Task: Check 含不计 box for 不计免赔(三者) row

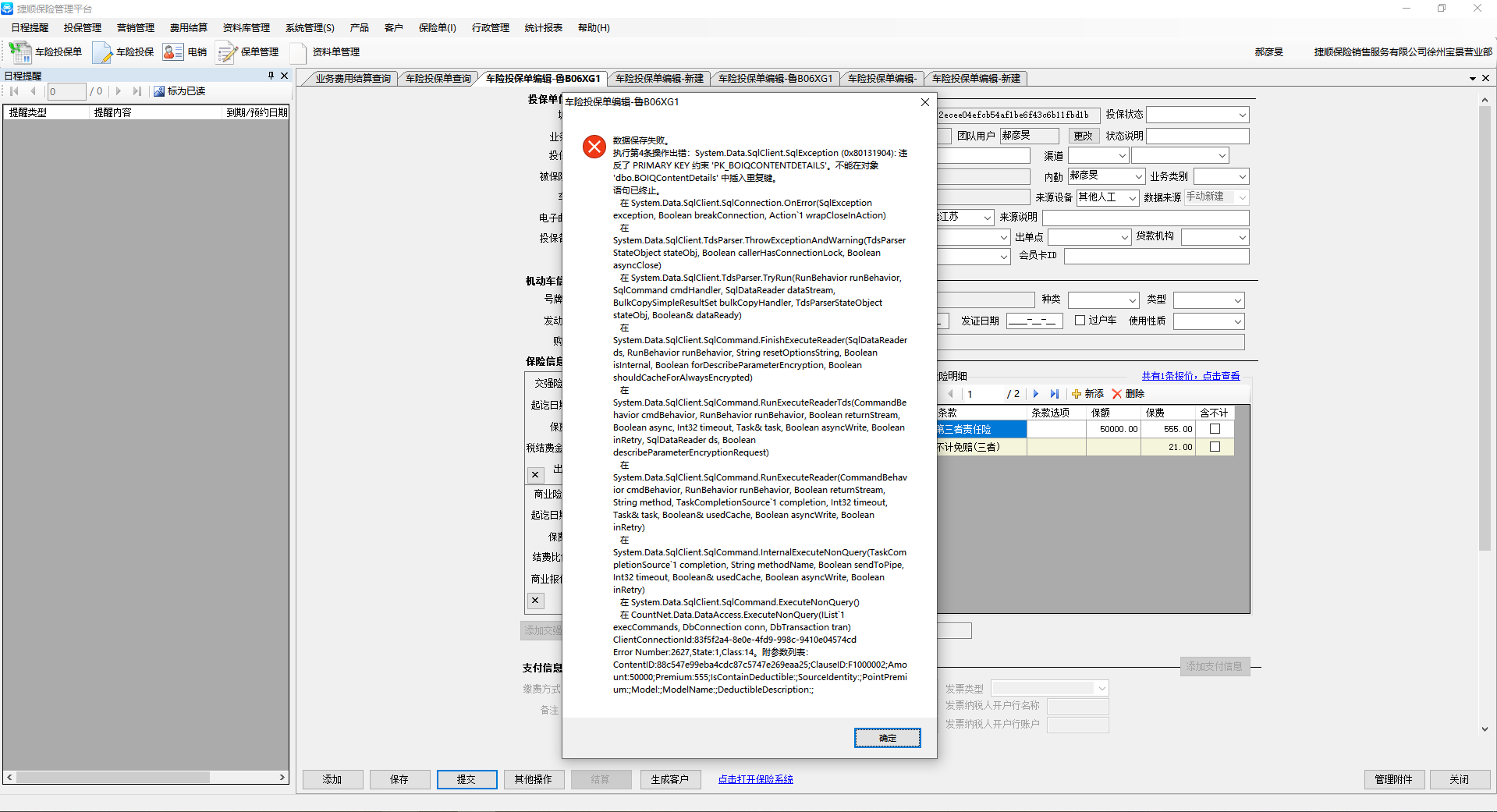Action: tap(1215, 447)
